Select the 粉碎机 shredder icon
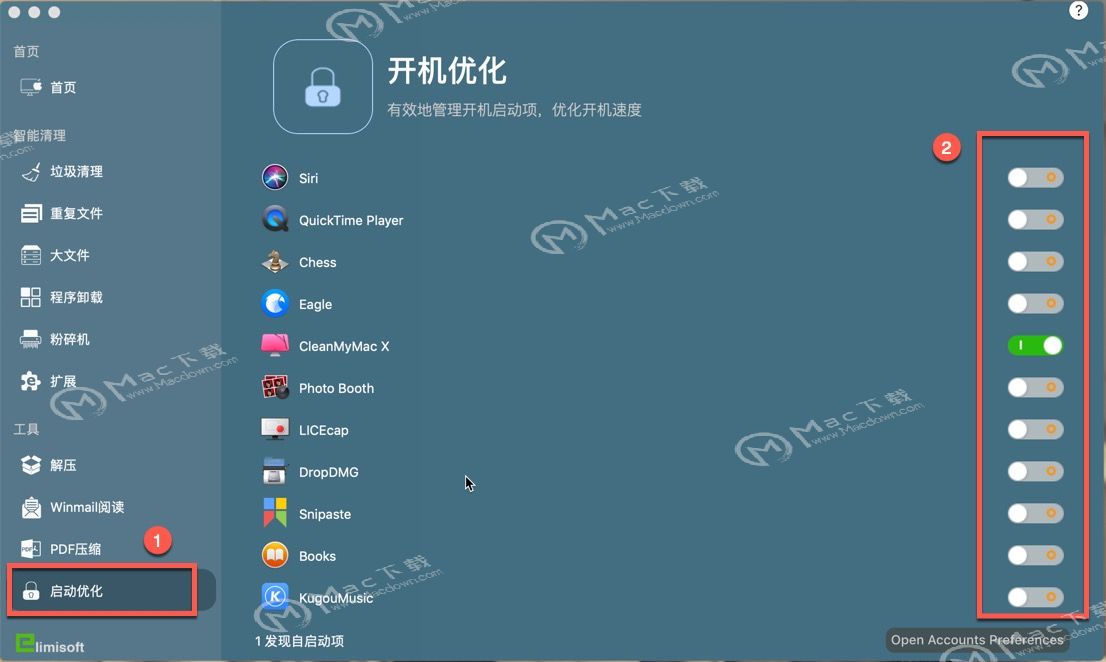Viewport: 1106px width, 662px height. pos(31,339)
